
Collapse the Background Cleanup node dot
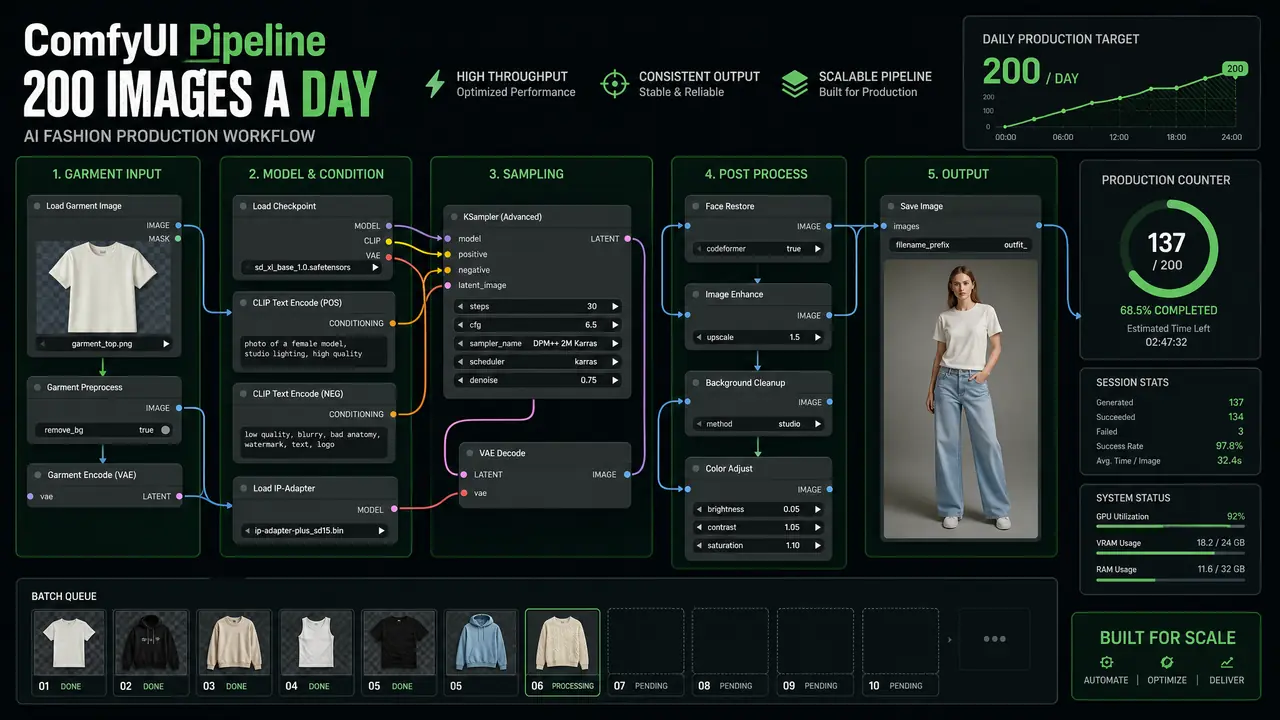click(696, 383)
